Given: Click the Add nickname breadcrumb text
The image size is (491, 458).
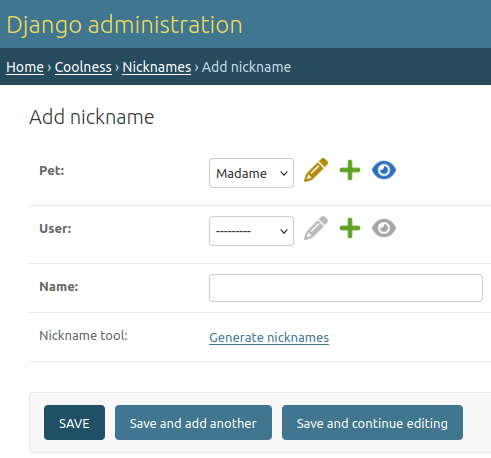Looking at the screenshot, I should coord(246,67).
